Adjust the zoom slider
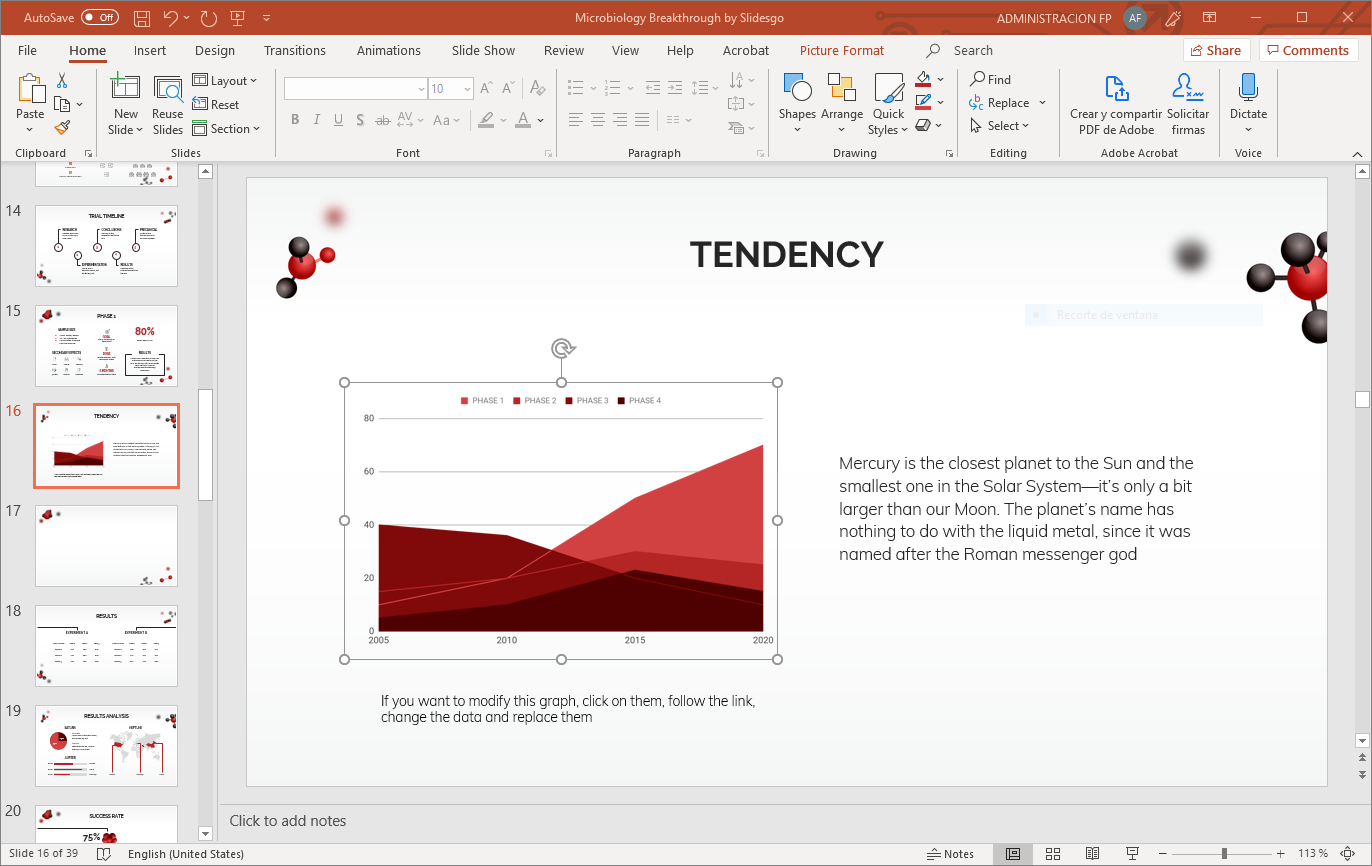1372x866 pixels. coord(1225,854)
